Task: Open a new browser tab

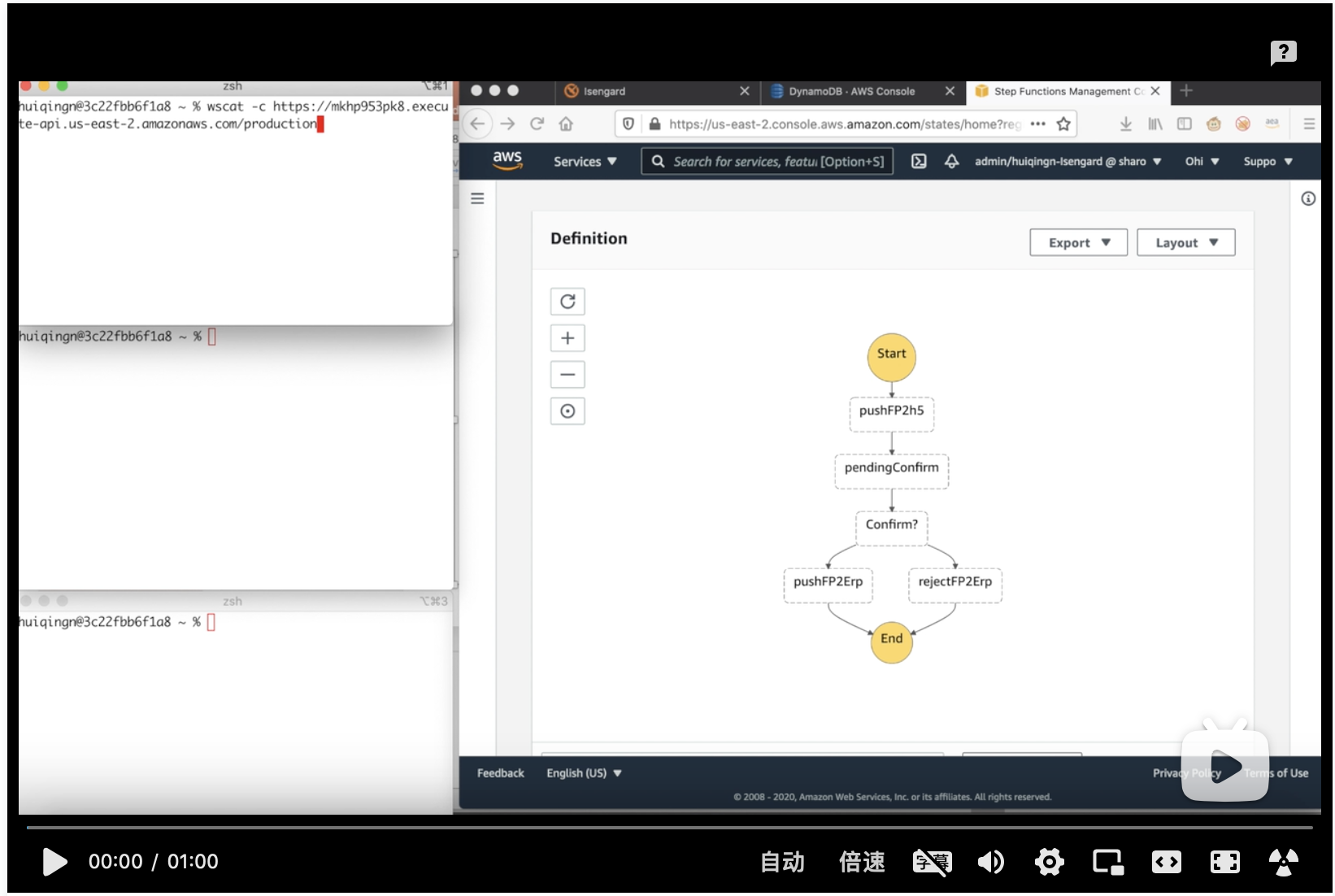Action: (x=1186, y=91)
